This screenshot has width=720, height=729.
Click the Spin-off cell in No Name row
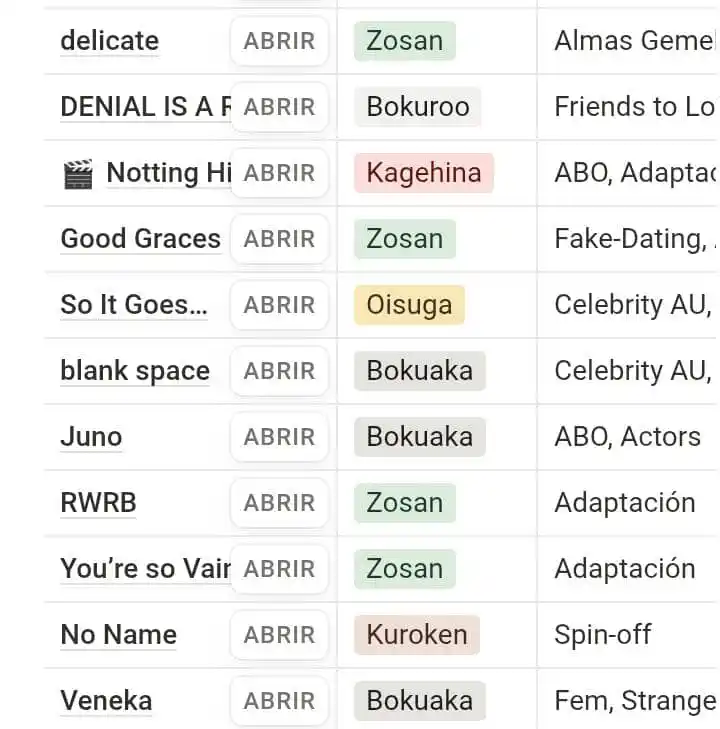coord(602,635)
